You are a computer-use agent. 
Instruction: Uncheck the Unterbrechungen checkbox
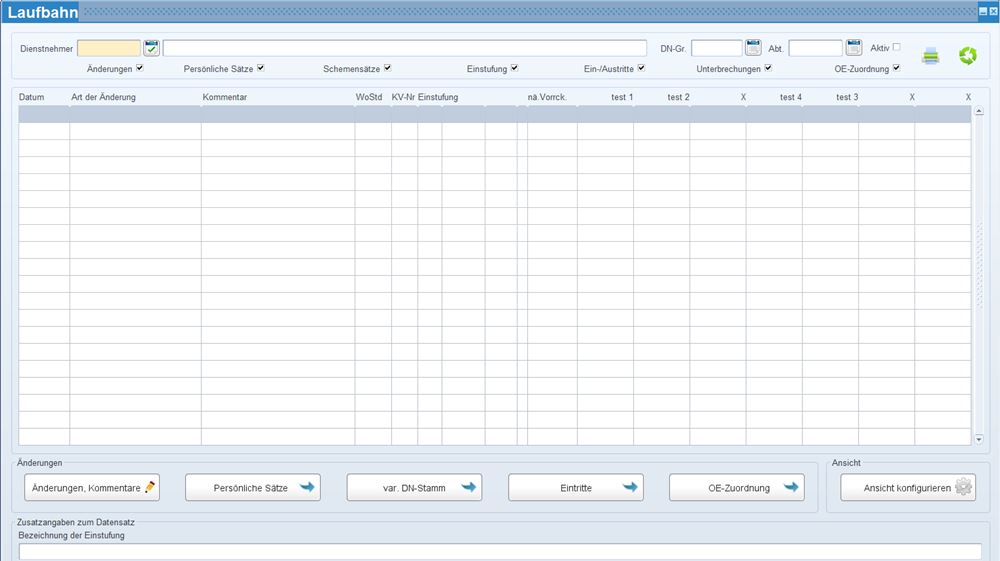coord(768,68)
